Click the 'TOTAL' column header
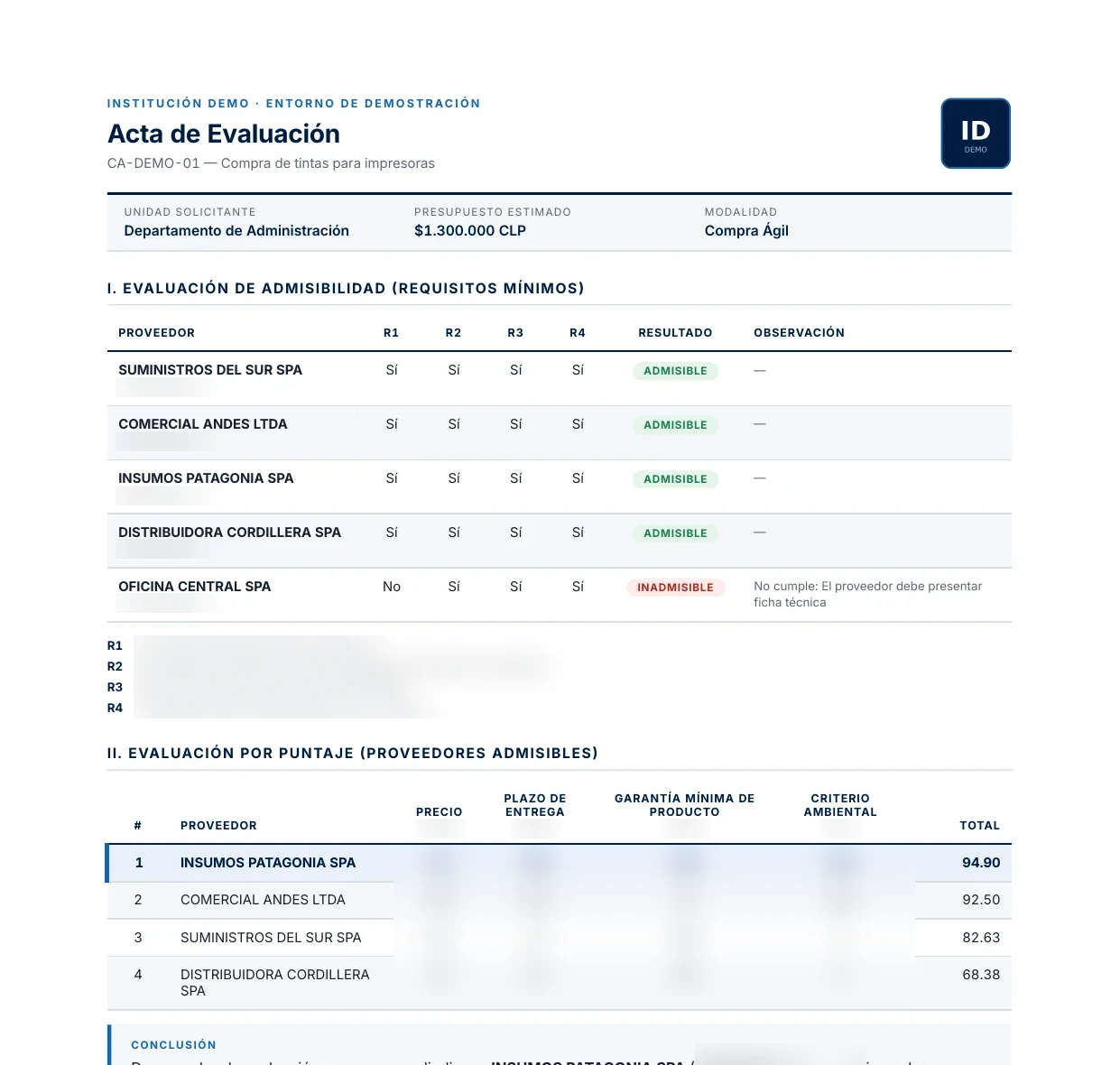Image resolution: width=1120 pixels, height=1065 pixels. point(979,826)
